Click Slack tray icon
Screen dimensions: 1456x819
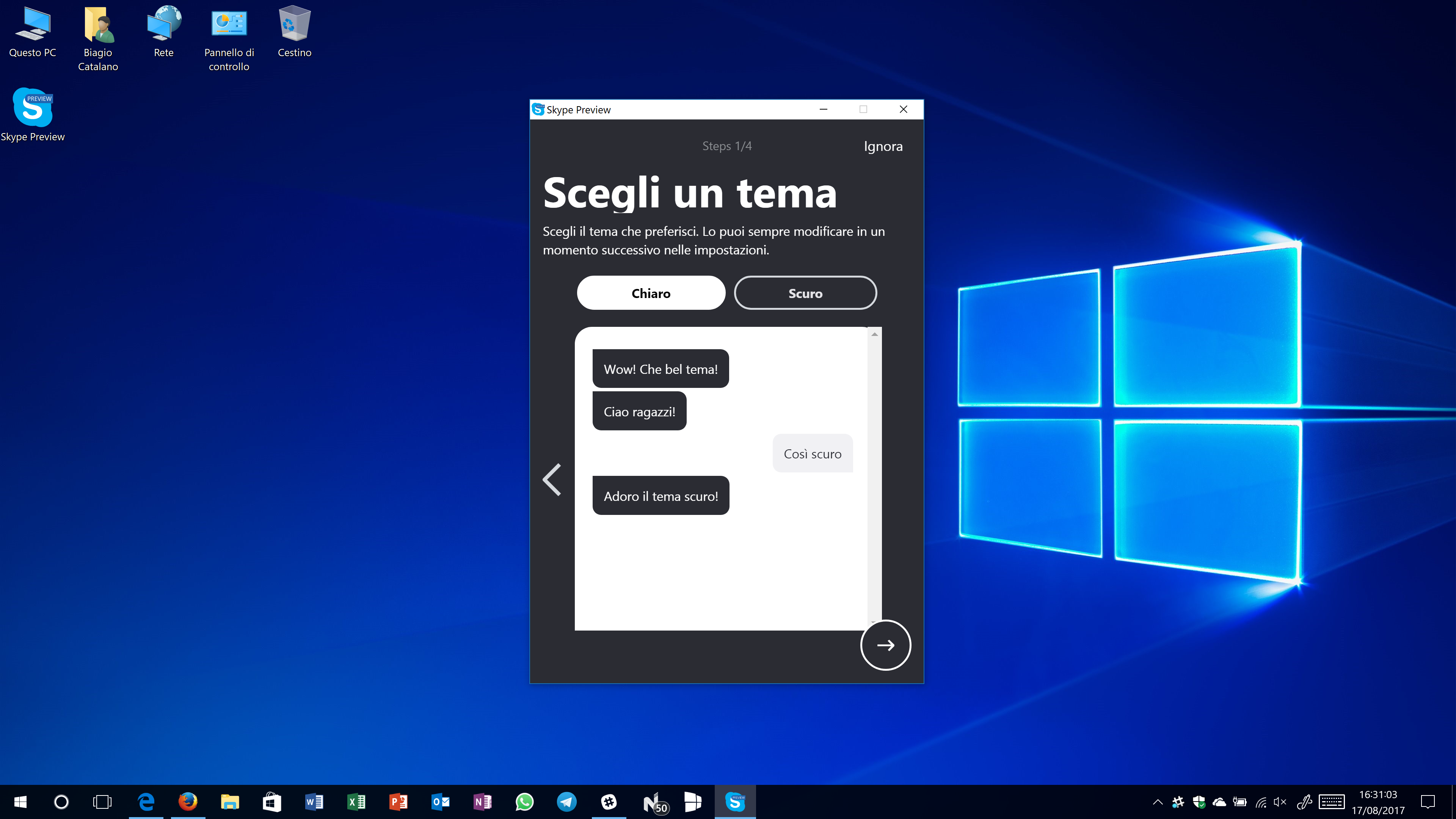(1178, 802)
